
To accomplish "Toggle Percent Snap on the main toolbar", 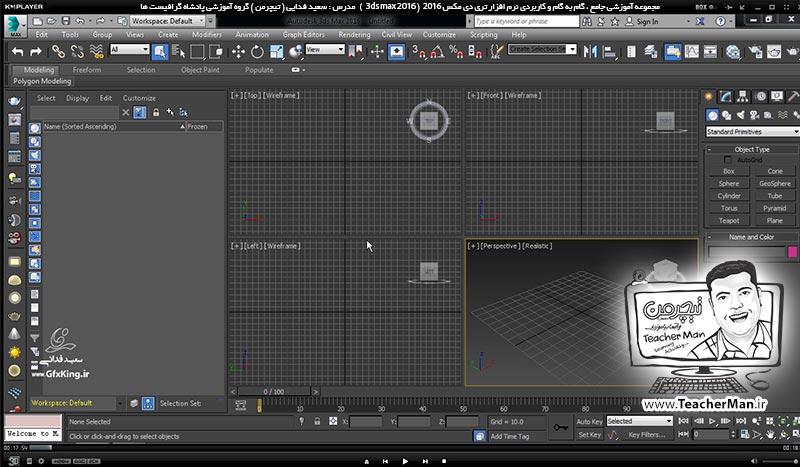I will click(456, 52).
